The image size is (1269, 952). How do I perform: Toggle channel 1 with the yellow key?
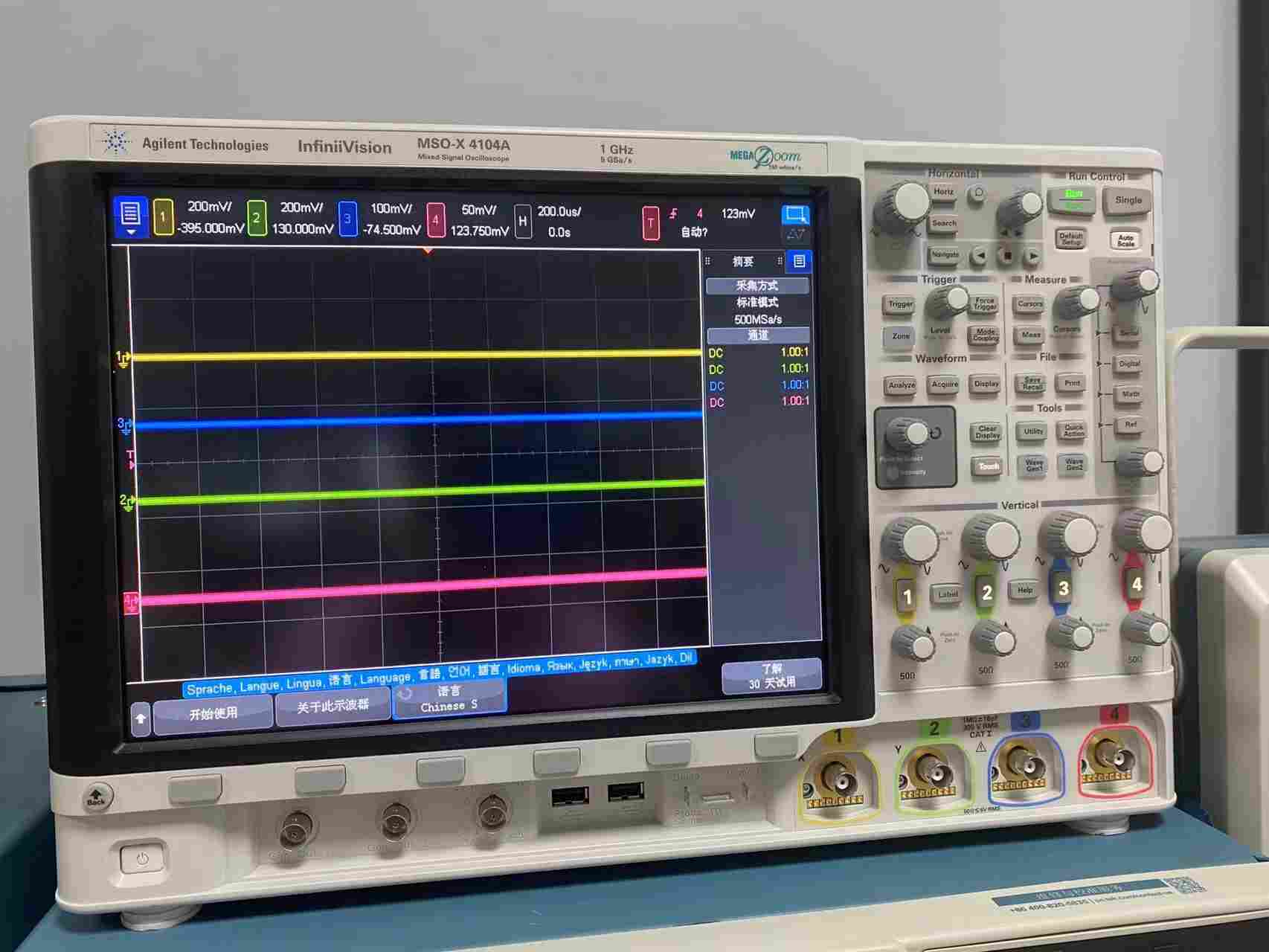(x=906, y=595)
